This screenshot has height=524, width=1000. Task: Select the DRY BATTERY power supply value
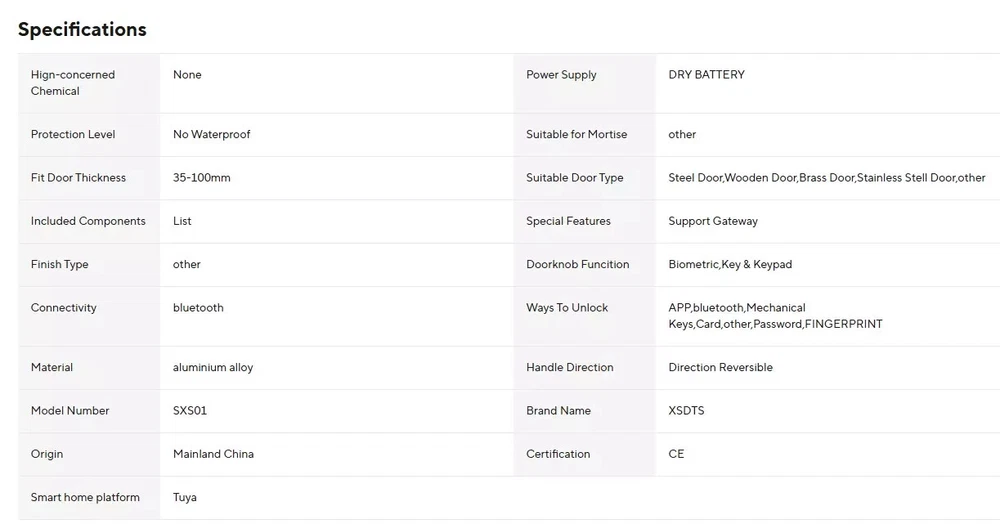[x=706, y=75]
